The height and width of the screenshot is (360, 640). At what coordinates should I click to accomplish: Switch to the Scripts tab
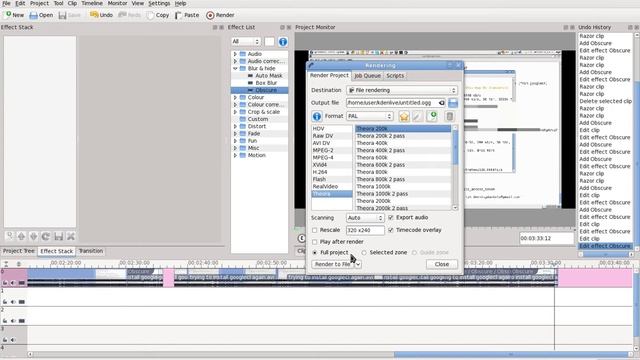click(395, 76)
